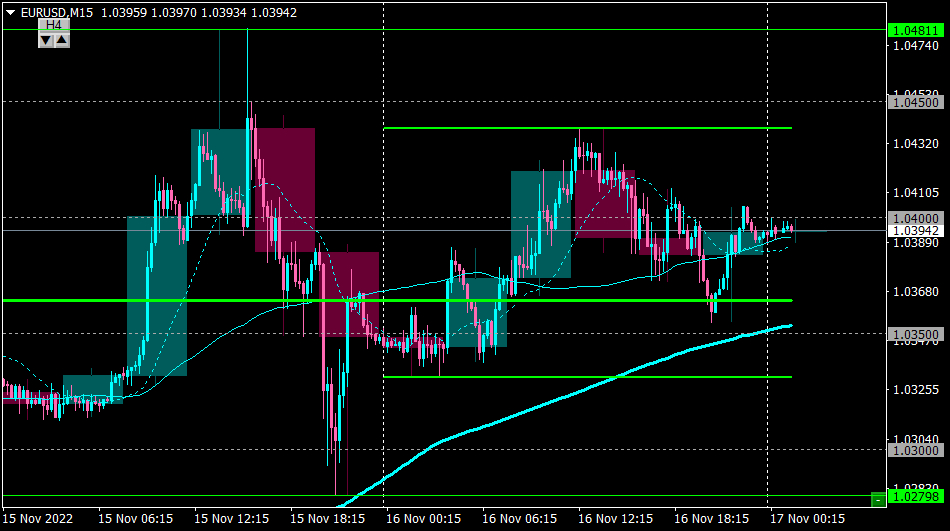Select the 1.04811 green price label

915,30
